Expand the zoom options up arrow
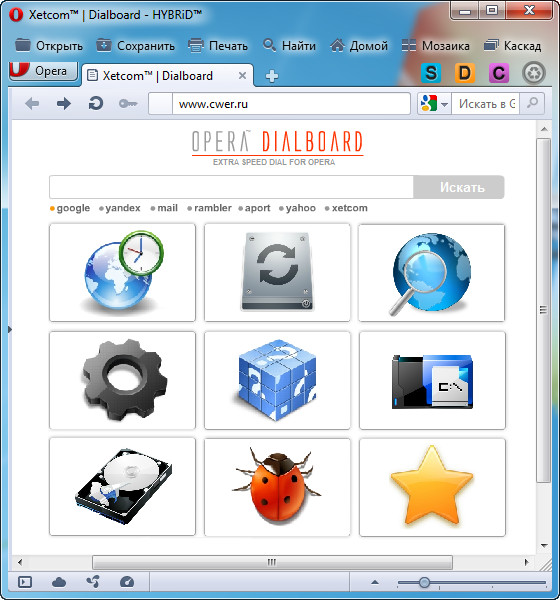Viewport: 560px width, 600px height. coord(375,582)
